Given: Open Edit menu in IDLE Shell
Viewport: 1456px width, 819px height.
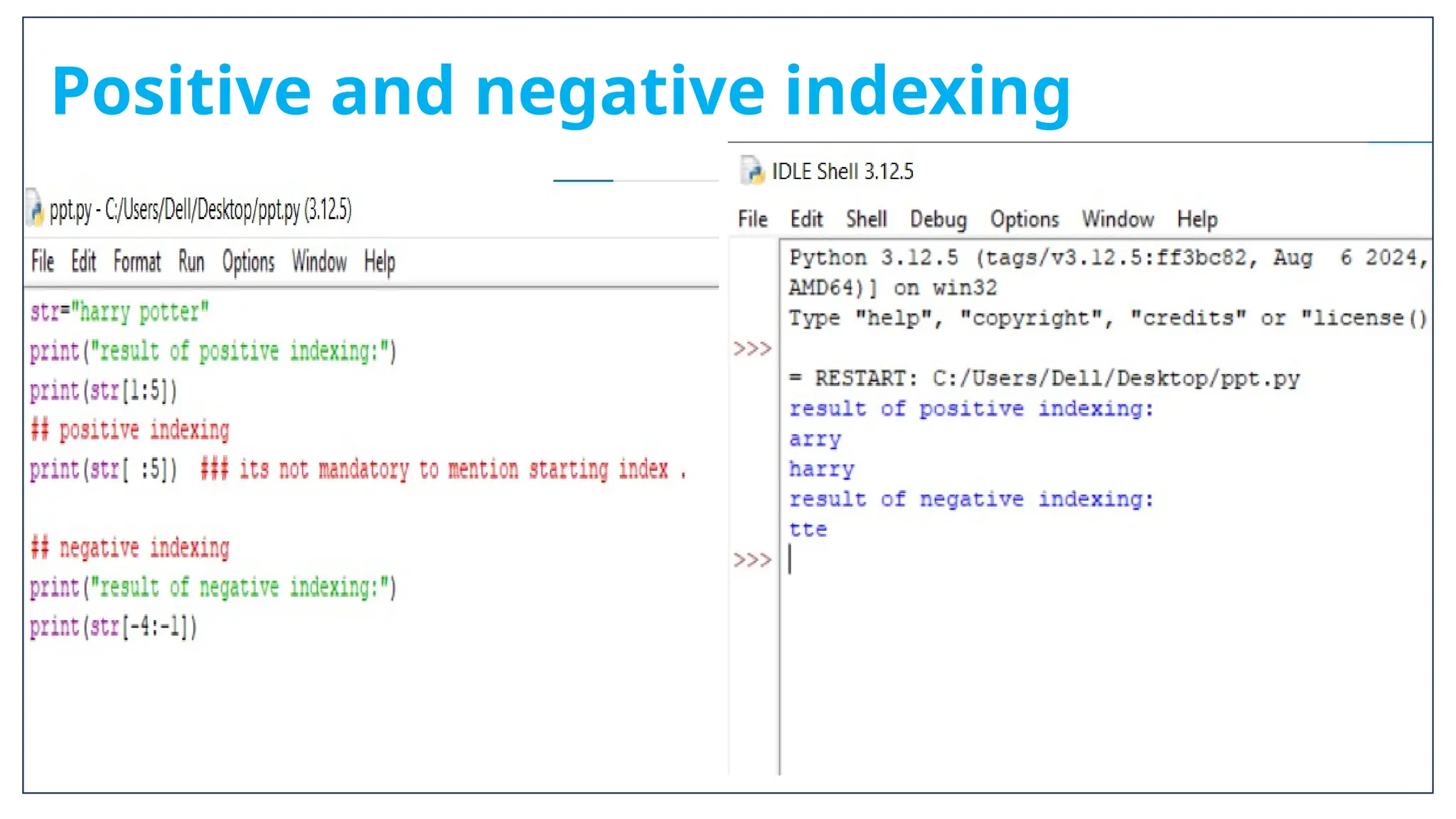Looking at the screenshot, I should click(x=806, y=219).
